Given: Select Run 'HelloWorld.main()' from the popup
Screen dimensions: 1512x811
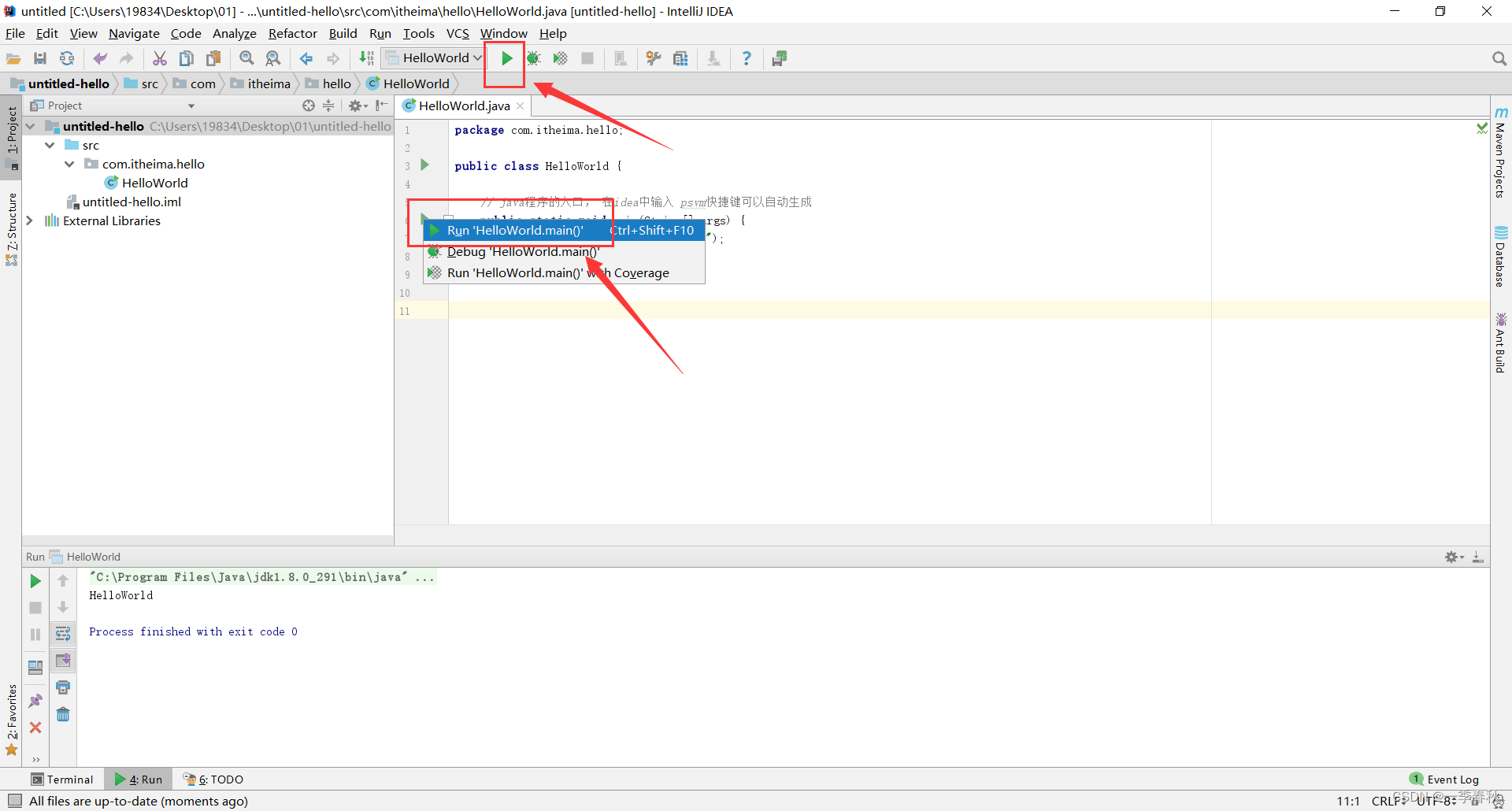Looking at the screenshot, I should coord(516,230).
